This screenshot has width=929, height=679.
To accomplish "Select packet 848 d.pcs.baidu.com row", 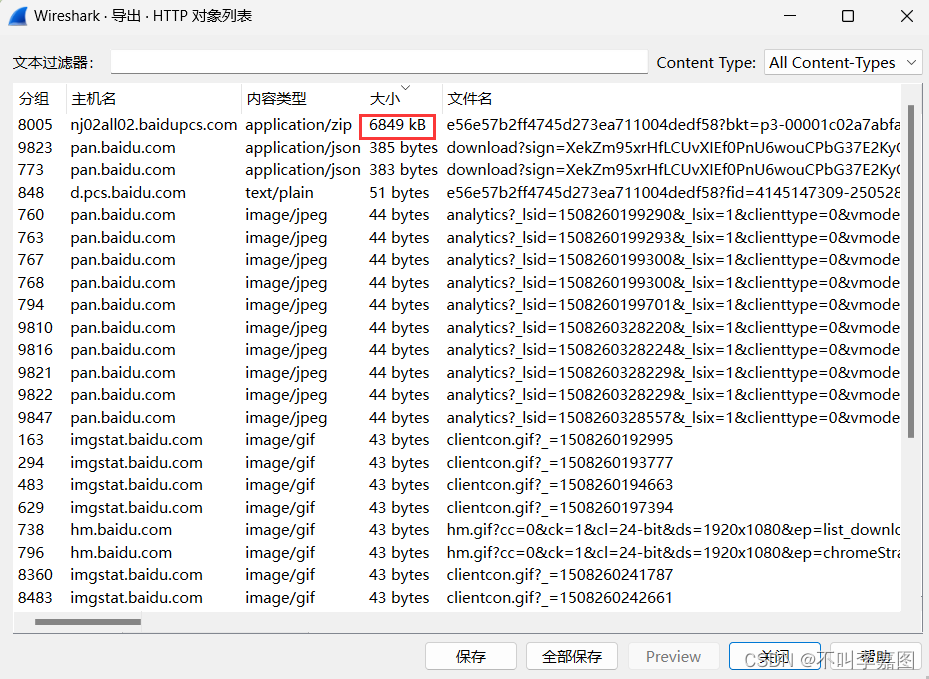I will (457, 192).
